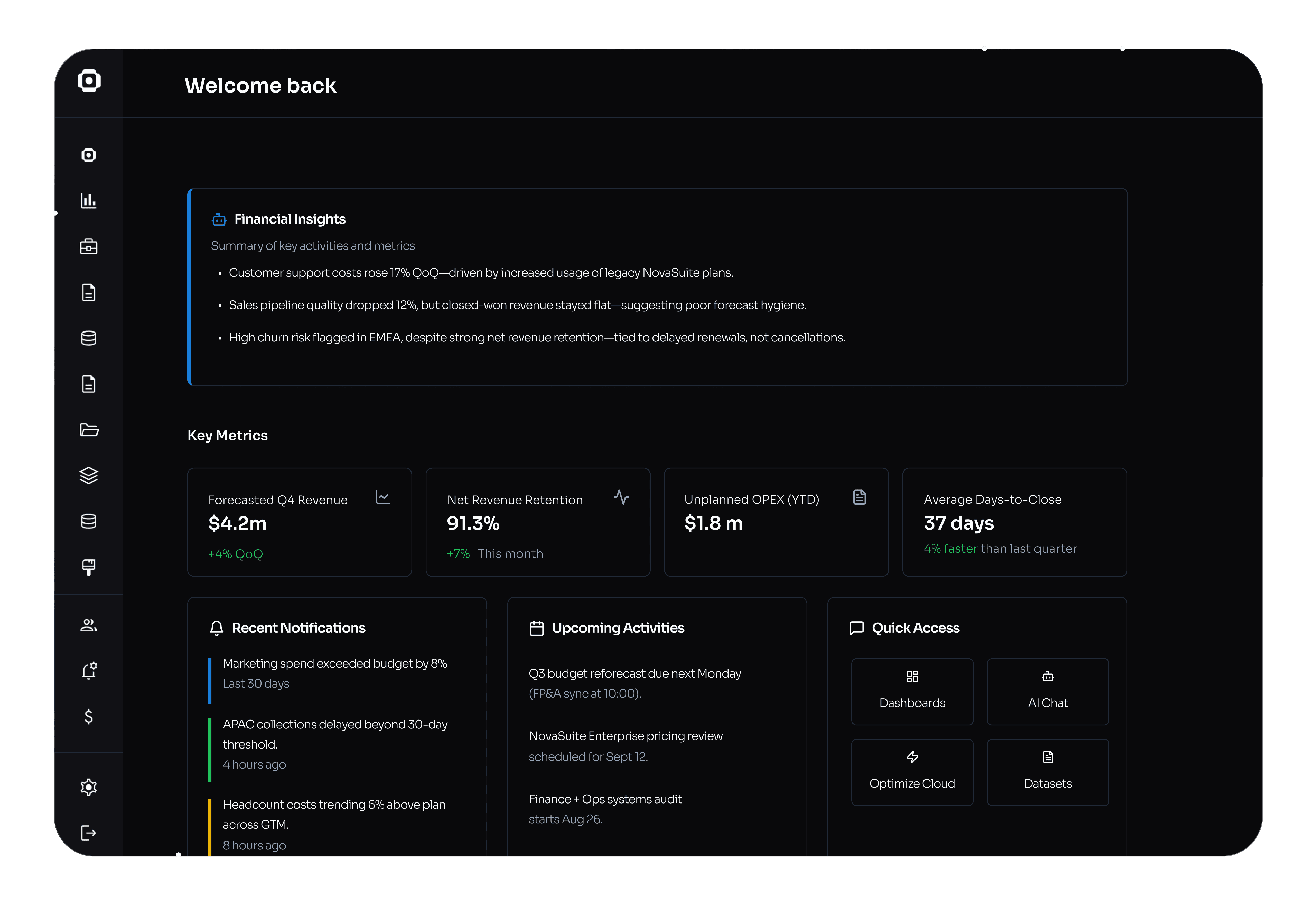Click the paint roller sidebar icon
1316x905 pixels.
click(x=88, y=567)
